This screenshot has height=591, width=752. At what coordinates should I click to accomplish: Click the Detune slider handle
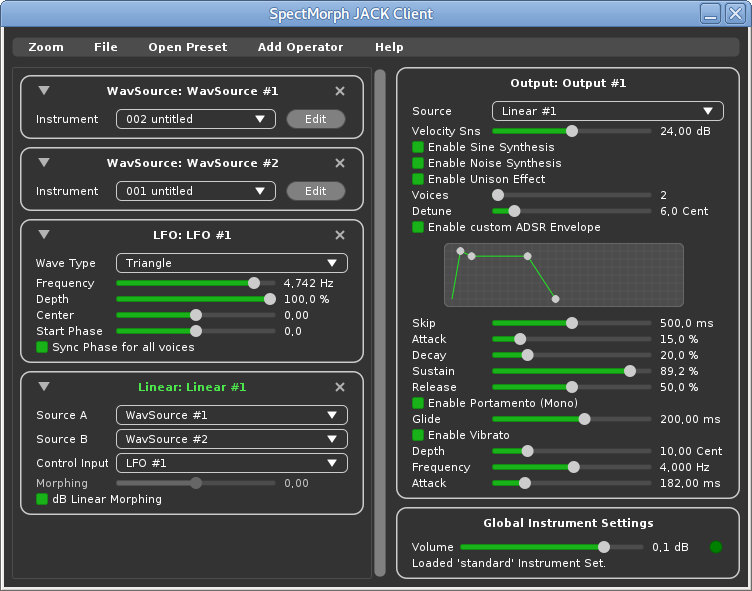(x=514, y=211)
